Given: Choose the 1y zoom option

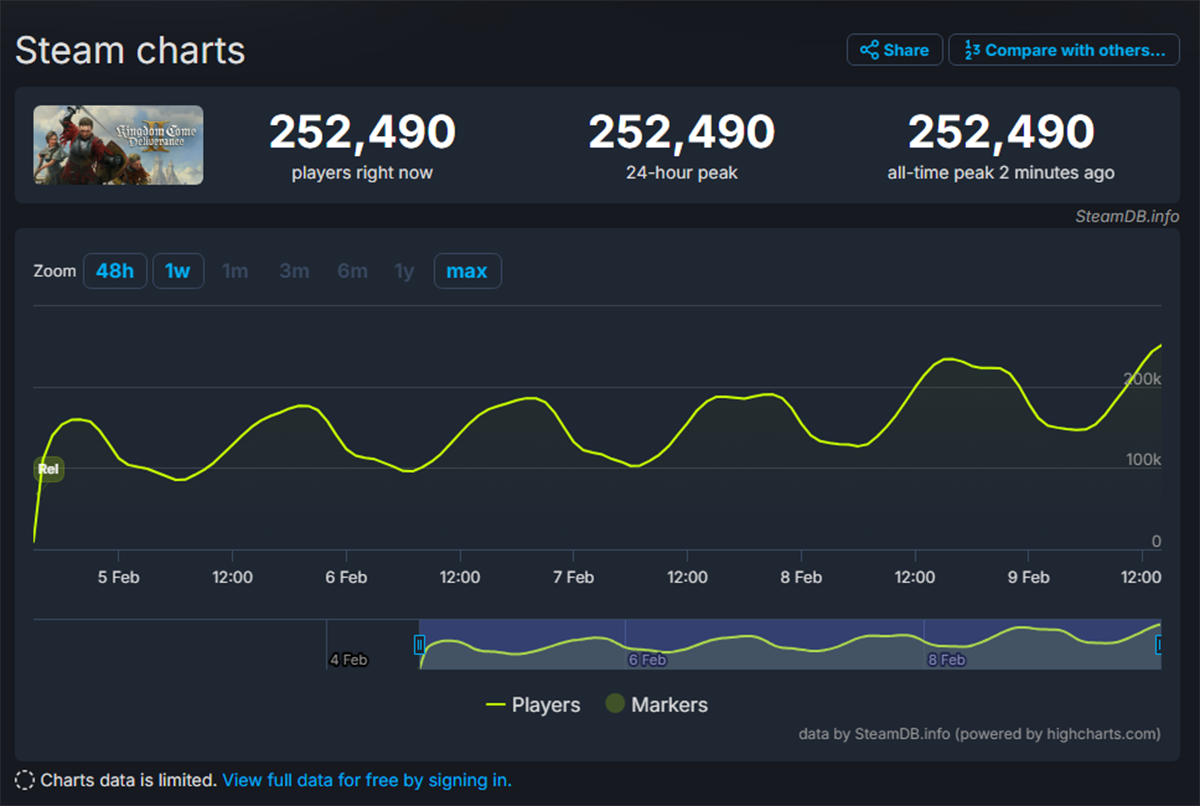Looking at the screenshot, I should click(x=404, y=271).
